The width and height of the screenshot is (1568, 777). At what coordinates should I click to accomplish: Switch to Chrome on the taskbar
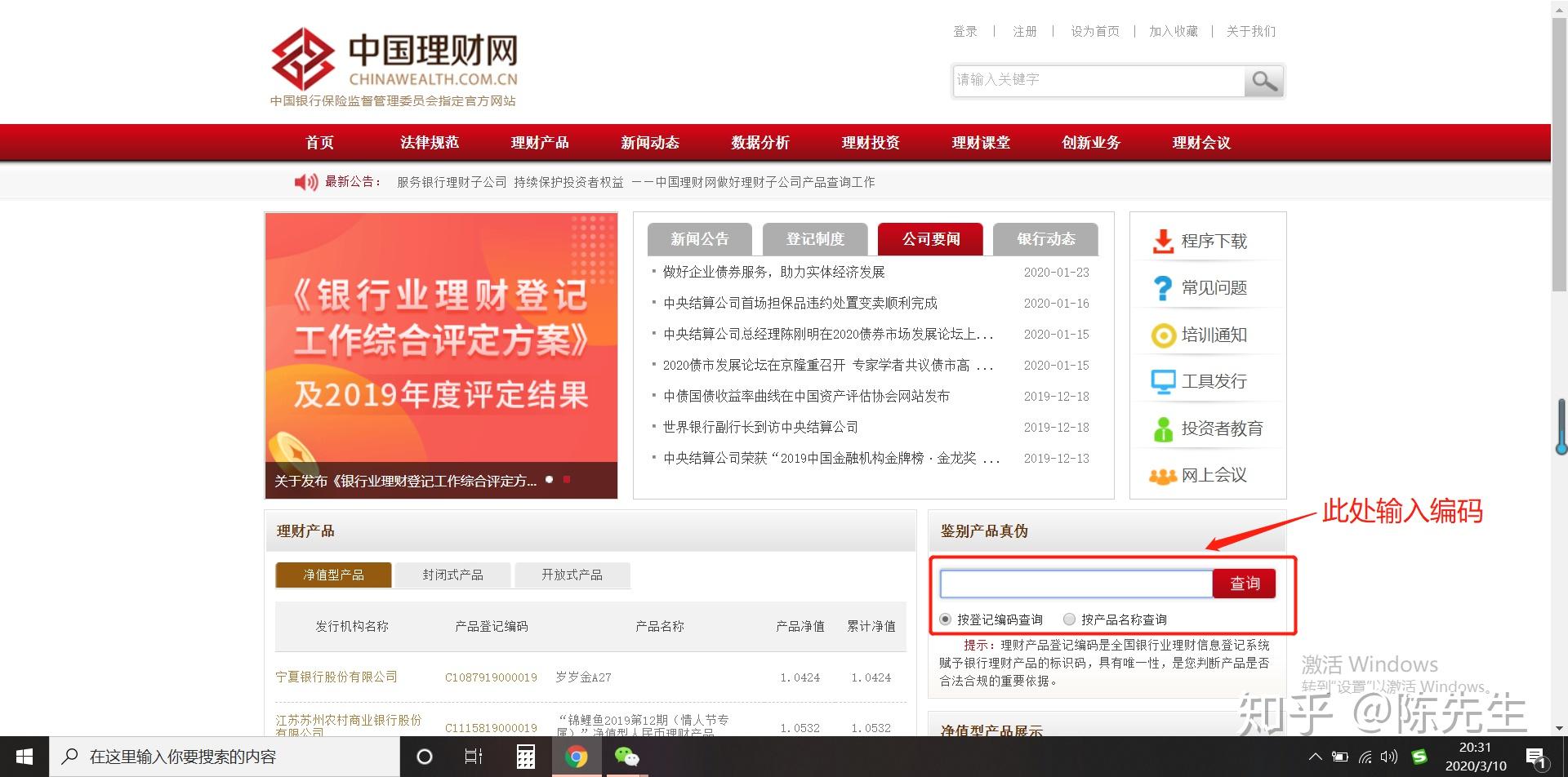pyautogui.click(x=577, y=757)
